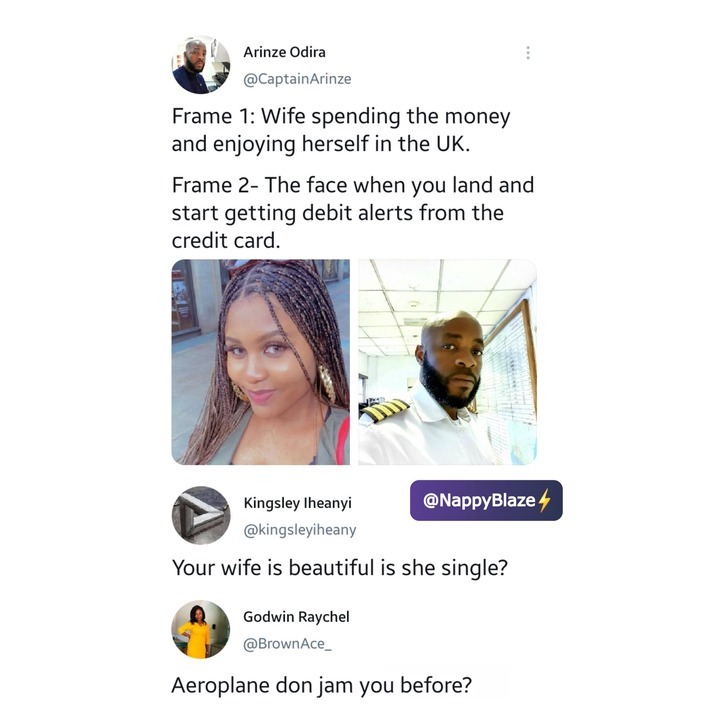Image resolution: width=720 pixels, height=720 pixels.
Task: Open the three-dot tweet options menu
Action: (528, 53)
